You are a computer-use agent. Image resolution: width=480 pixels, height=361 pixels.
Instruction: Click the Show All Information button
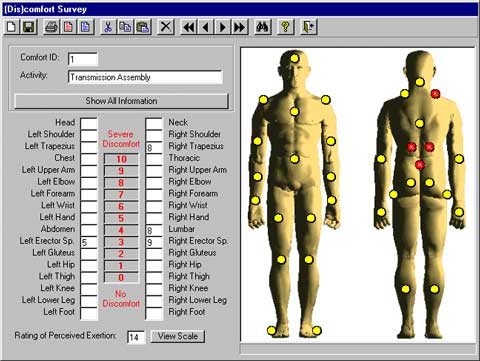coord(121,101)
